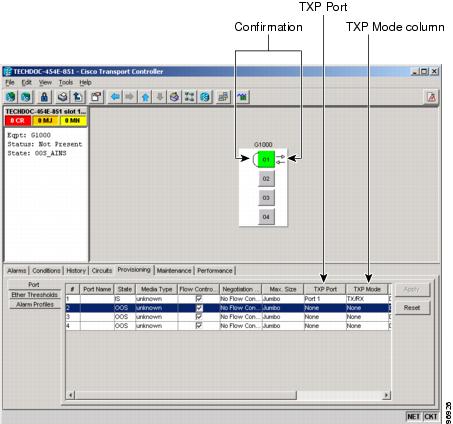Click the second globe icon in toolbar
The image size is (453, 424).
tap(26, 97)
